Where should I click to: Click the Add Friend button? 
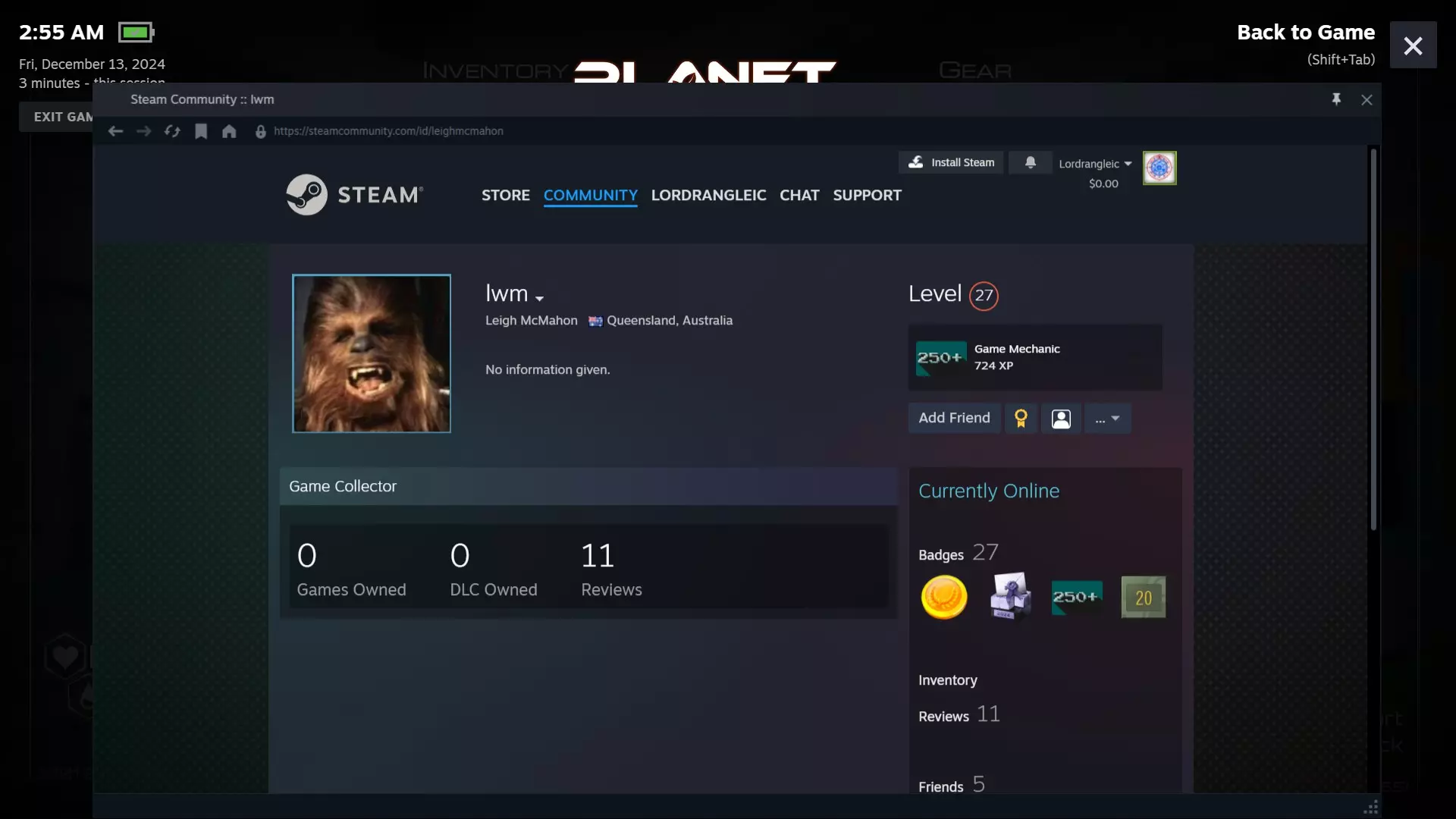[x=954, y=418]
